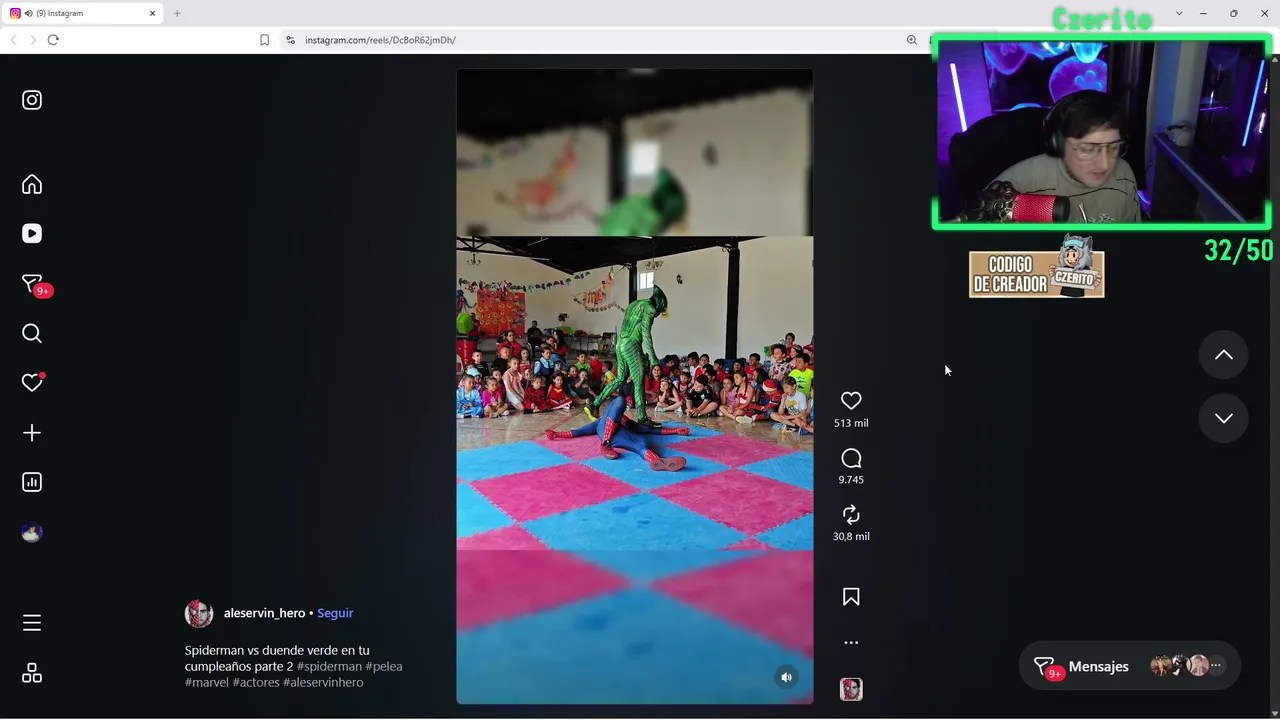Screen dimensions: 1280x720
Task: Bookmark this page in browser
Action: 264,40
